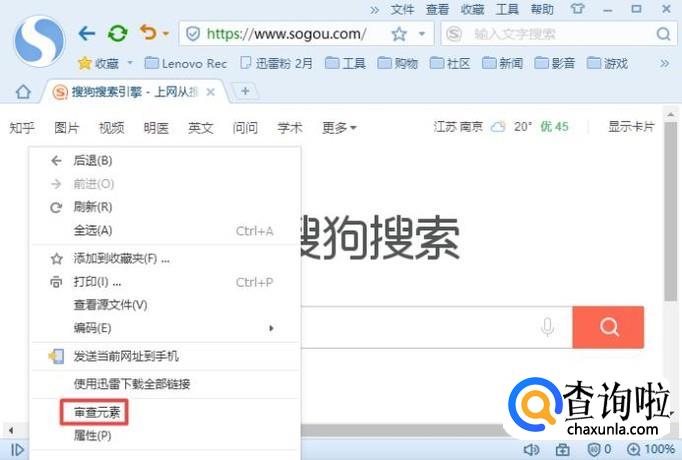Open address bar history dropdown arrow
682x460 pixels.
(421, 34)
